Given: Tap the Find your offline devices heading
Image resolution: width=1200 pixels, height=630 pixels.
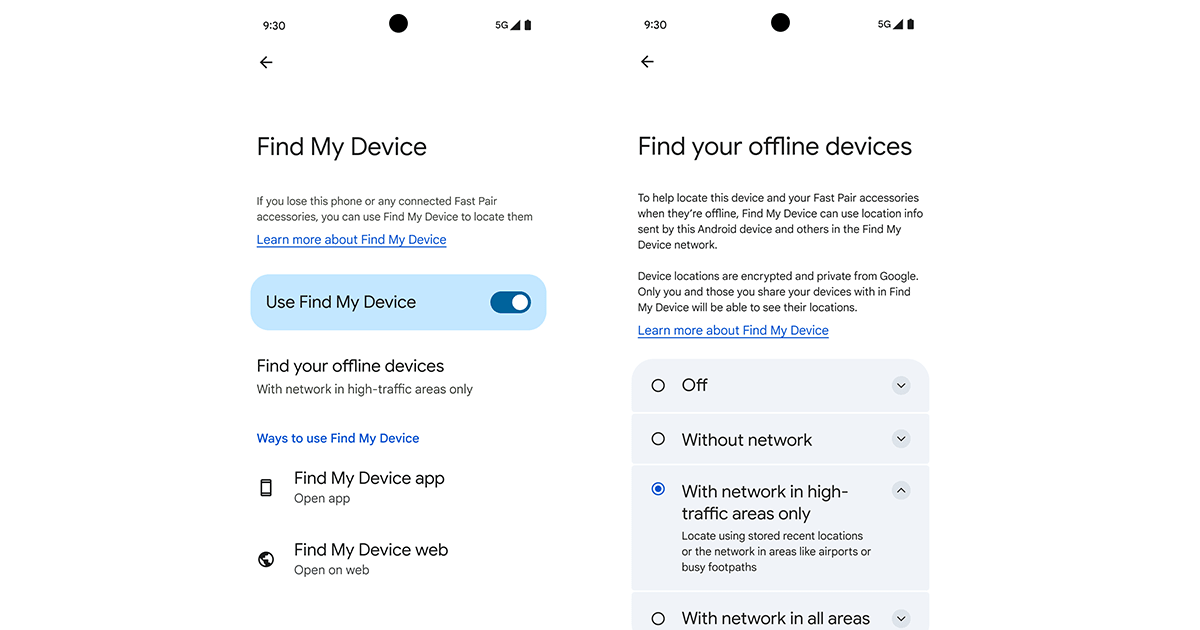Looking at the screenshot, I should tap(350, 366).
